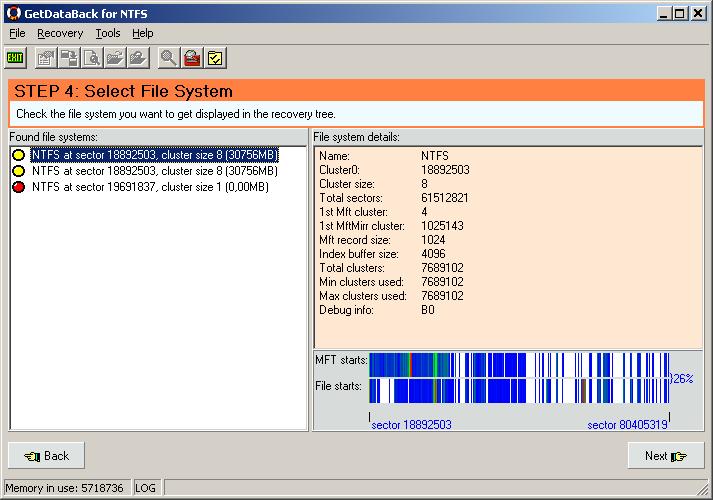The height and width of the screenshot is (500, 713).
Task: Click the greyed copy folders toolbar icon
Action: click(69, 58)
